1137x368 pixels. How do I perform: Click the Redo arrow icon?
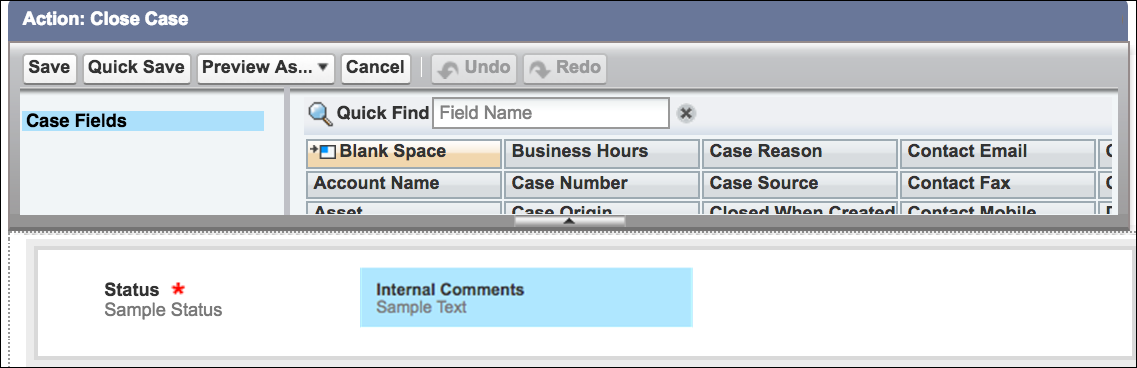pos(540,68)
